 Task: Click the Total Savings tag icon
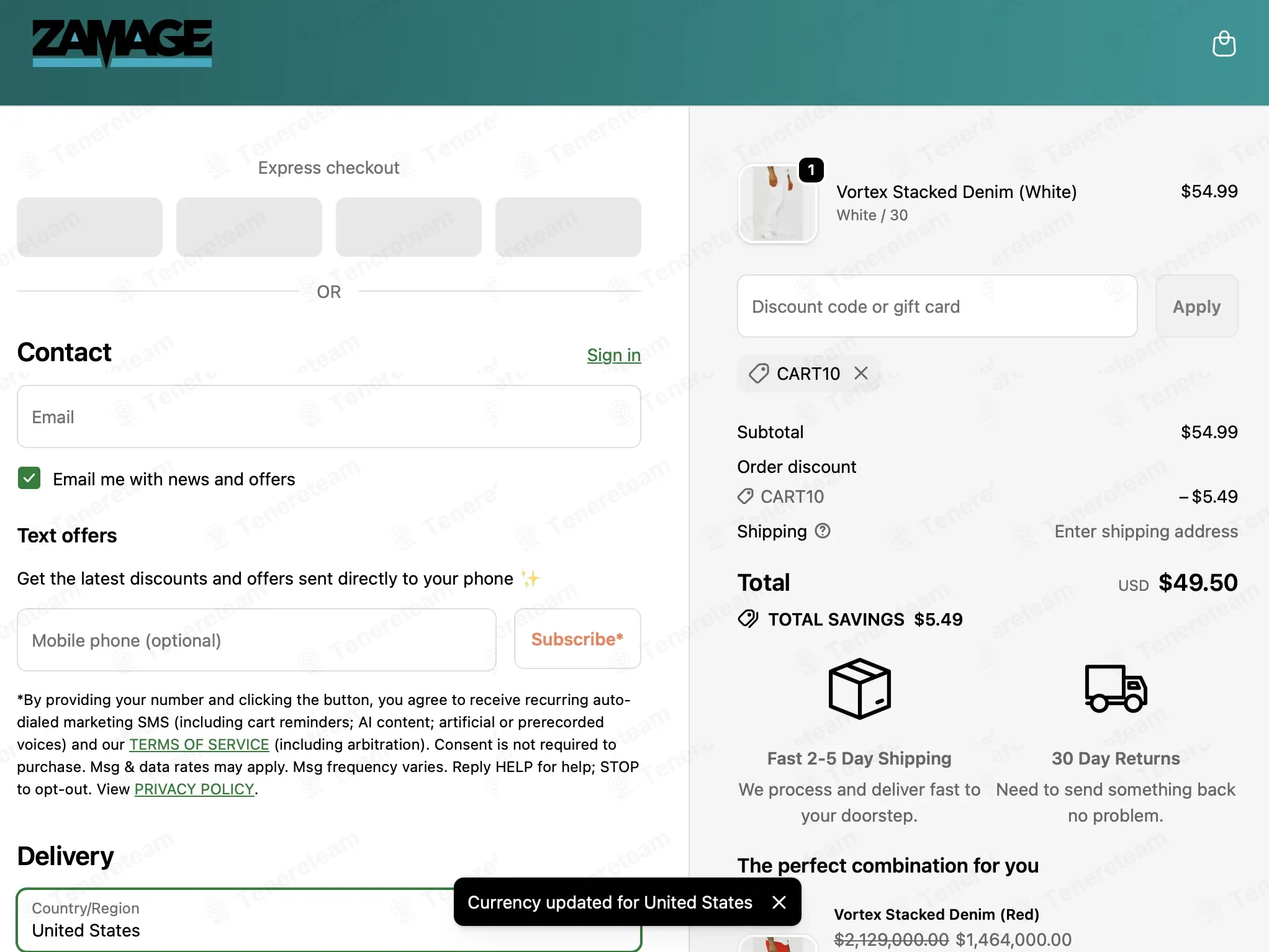[748, 619]
